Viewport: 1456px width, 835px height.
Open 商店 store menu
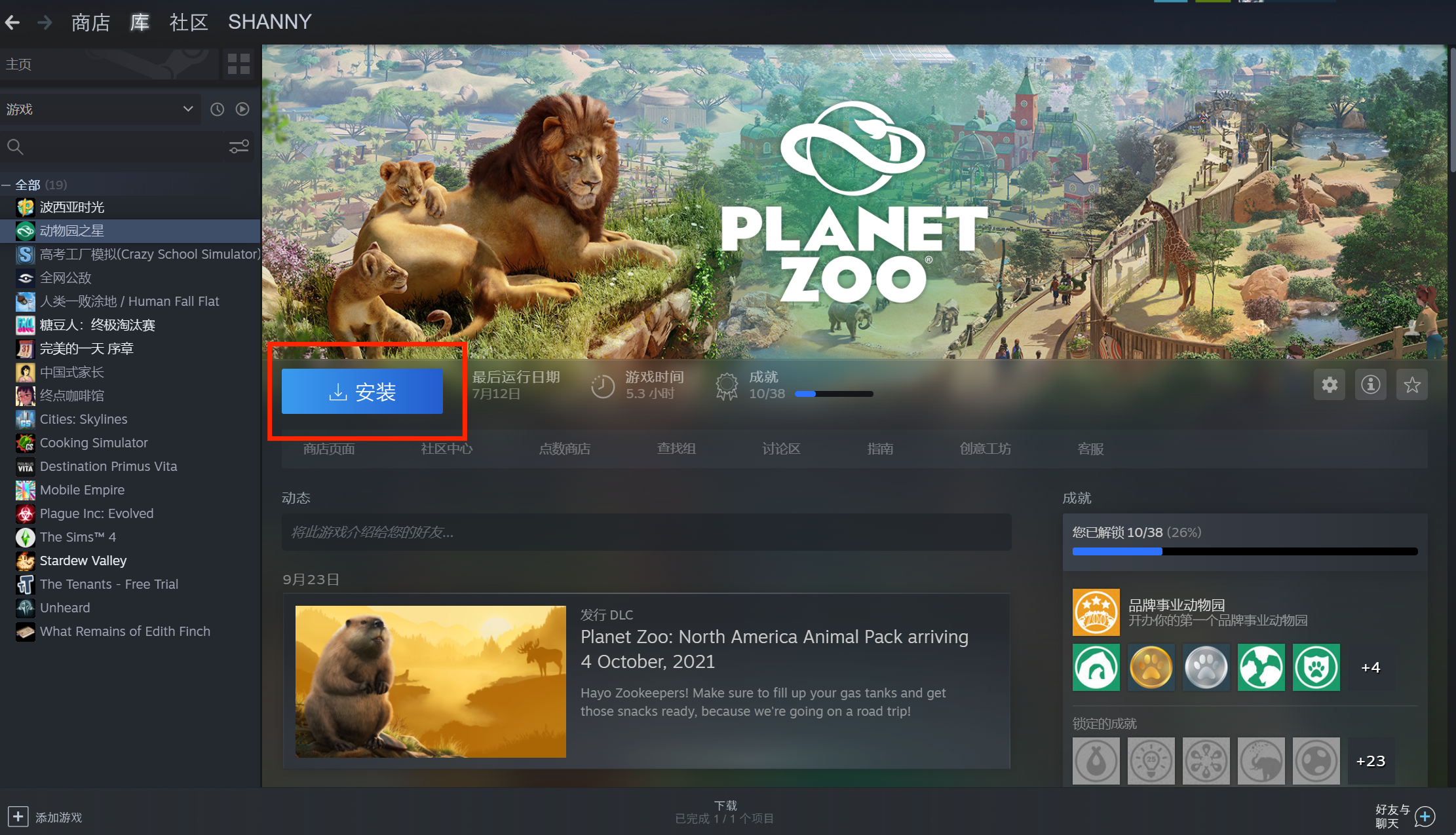(x=90, y=22)
